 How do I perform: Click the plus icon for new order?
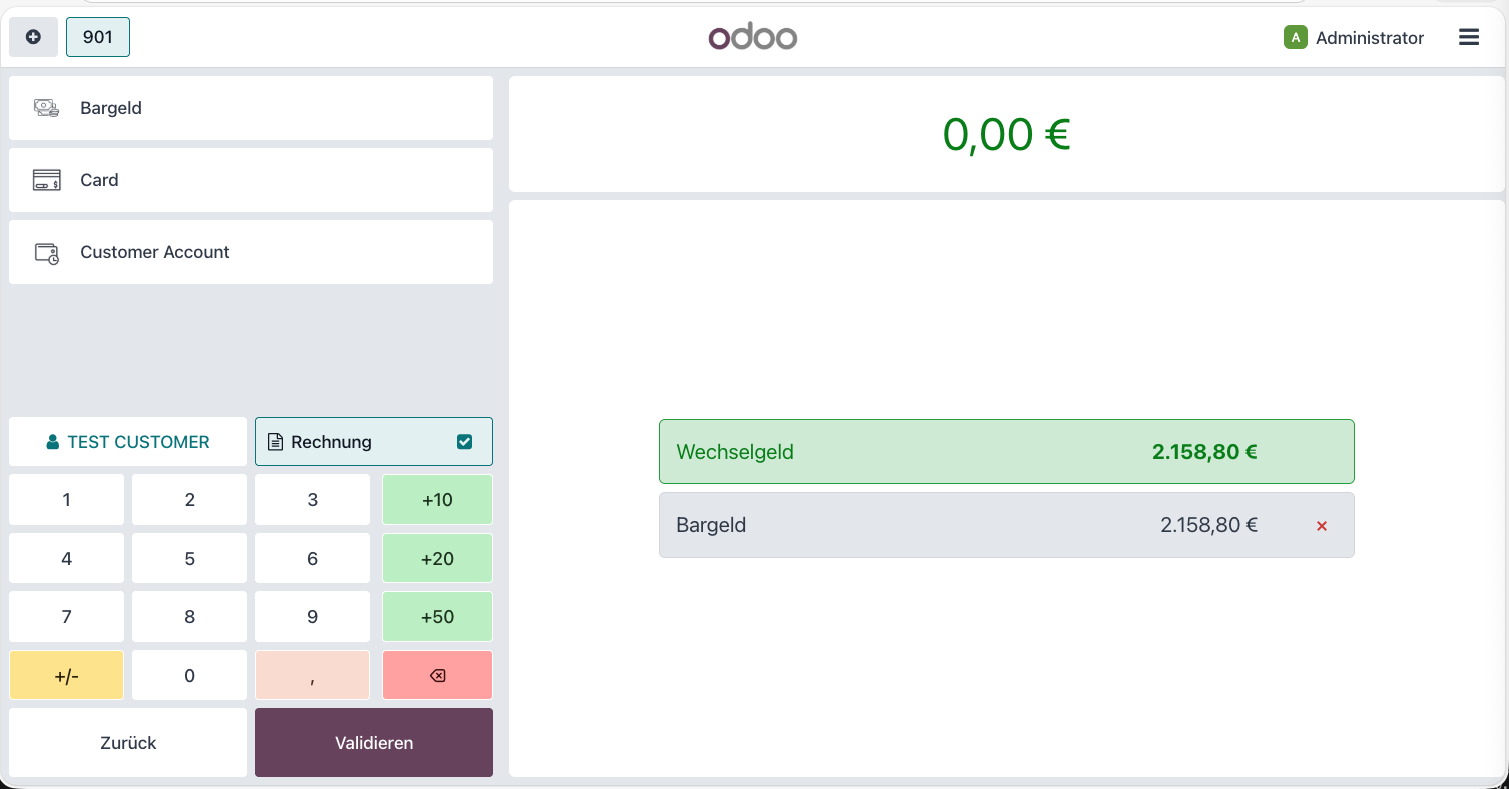(x=33, y=38)
